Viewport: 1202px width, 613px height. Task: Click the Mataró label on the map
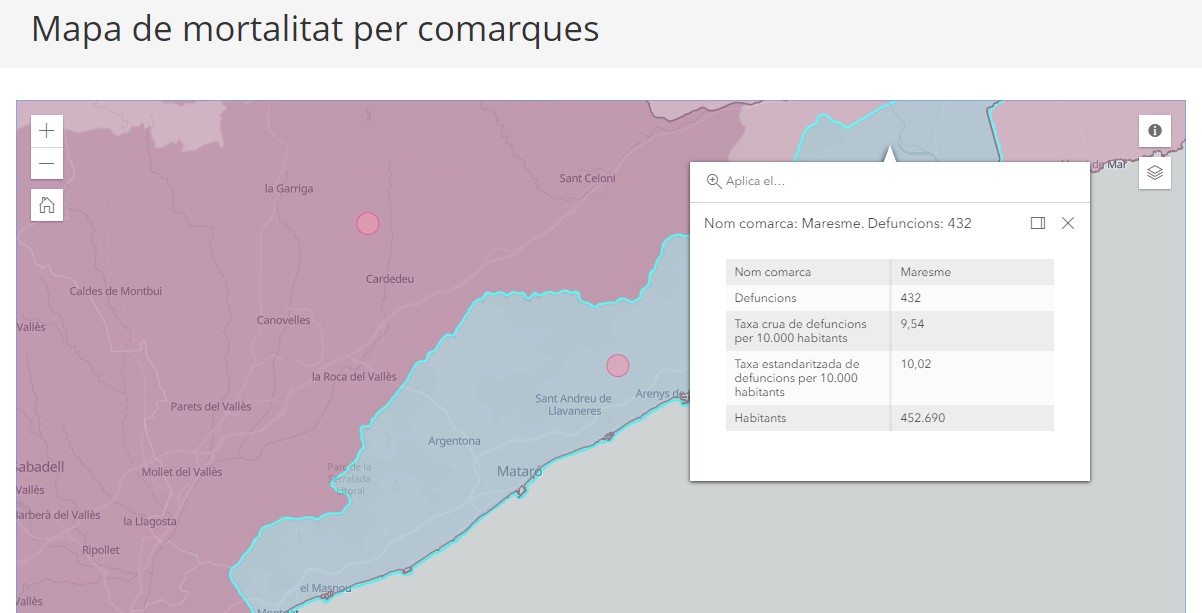[520, 471]
